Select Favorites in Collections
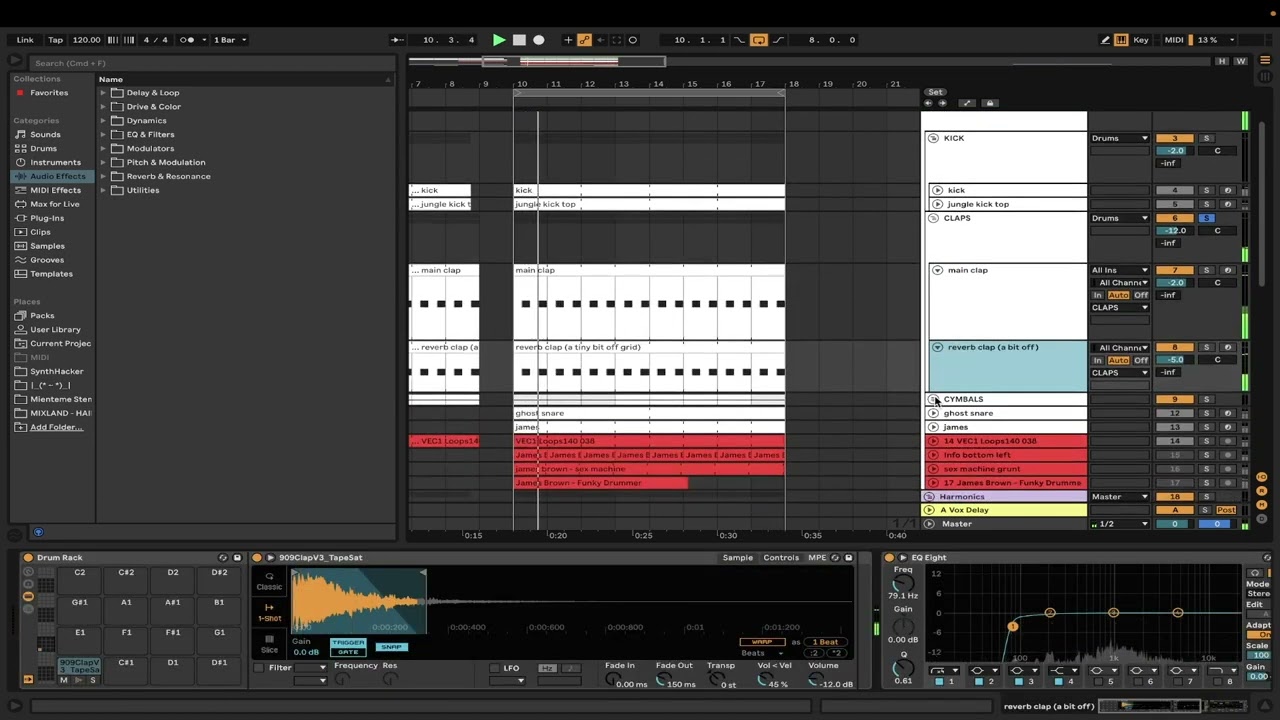Screen dimensions: 1280x720 click(x=49, y=93)
